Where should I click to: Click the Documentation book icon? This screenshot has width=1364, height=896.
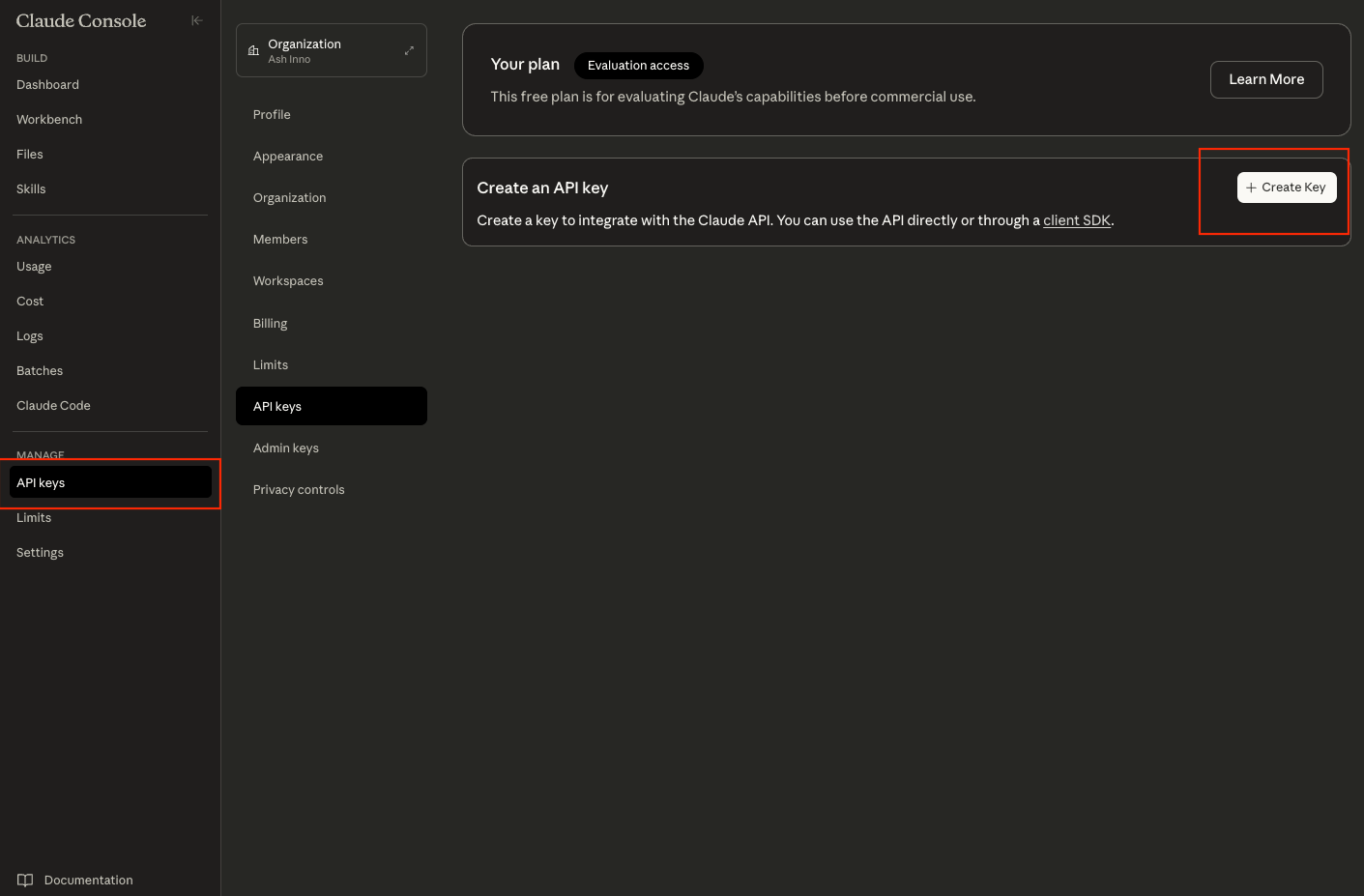coord(25,880)
